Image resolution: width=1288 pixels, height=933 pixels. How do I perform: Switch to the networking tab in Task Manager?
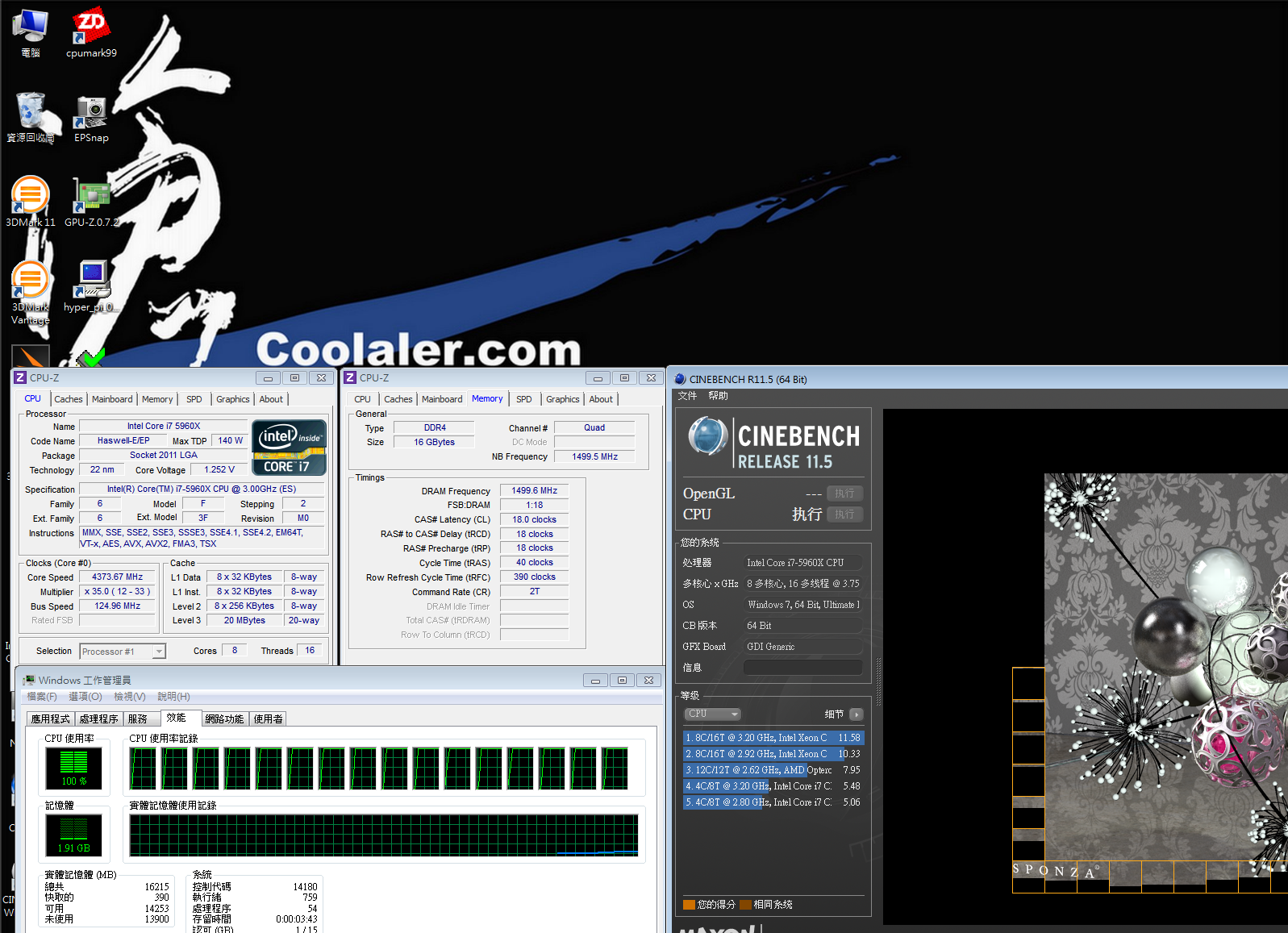coord(224,719)
